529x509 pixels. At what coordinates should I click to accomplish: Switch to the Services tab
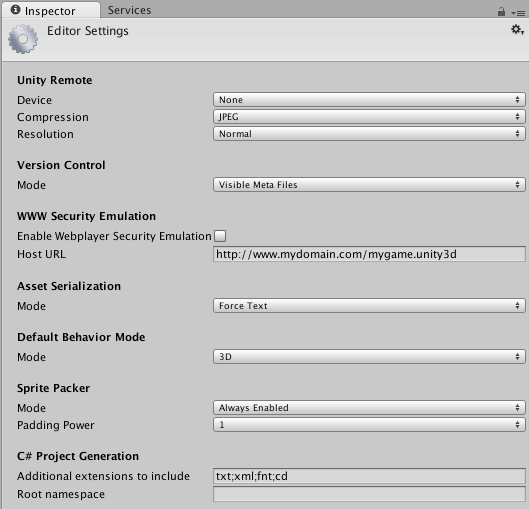pyautogui.click(x=130, y=10)
